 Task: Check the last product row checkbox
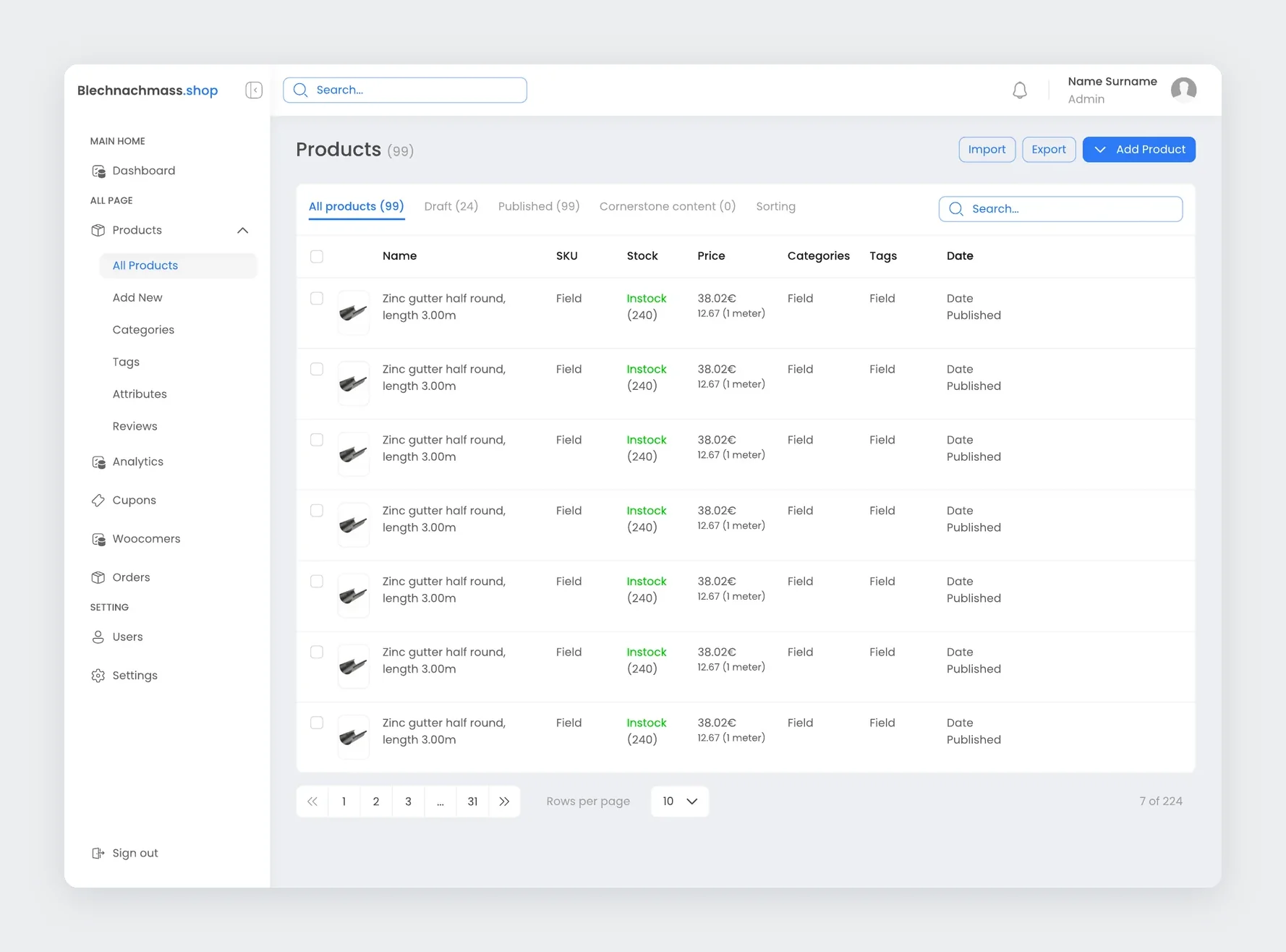pos(317,723)
